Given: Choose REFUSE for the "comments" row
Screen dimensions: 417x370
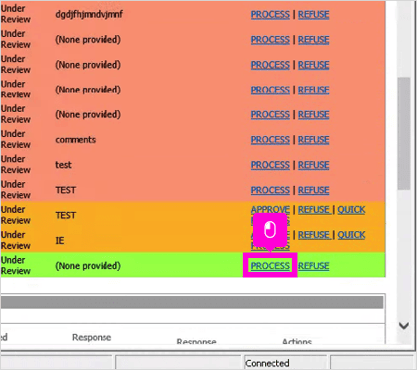Looking at the screenshot, I should click(x=313, y=140).
